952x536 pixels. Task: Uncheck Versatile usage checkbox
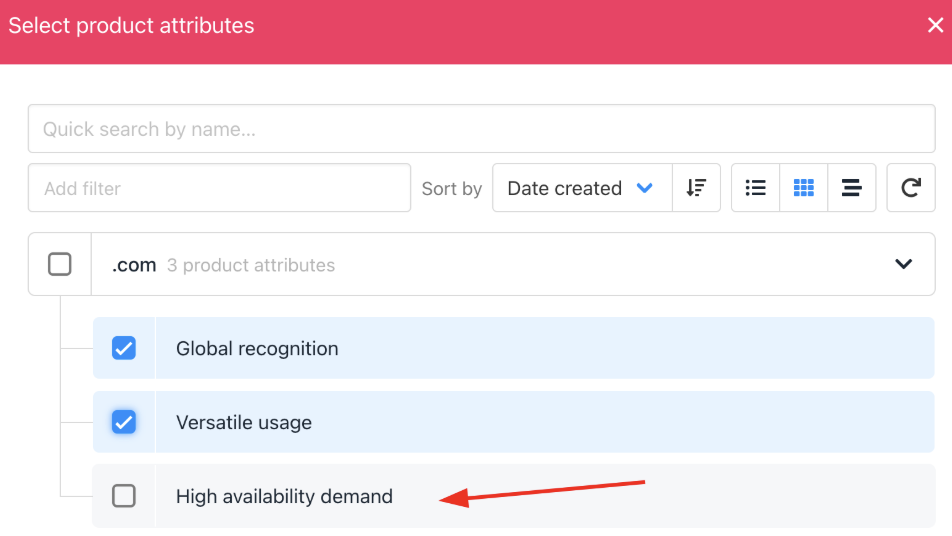click(124, 422)
